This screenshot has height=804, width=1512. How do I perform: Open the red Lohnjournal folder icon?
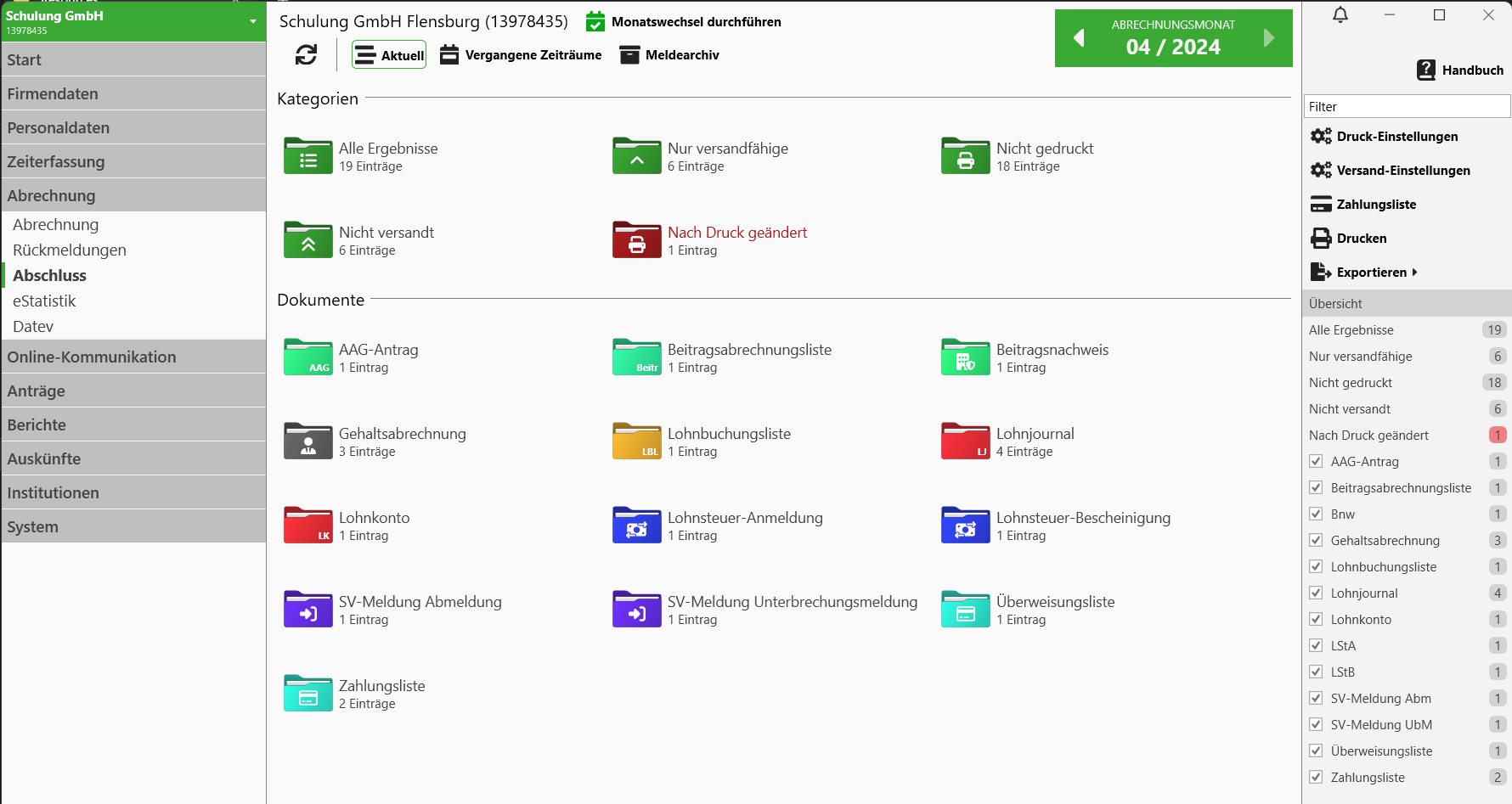coord(965,441)
